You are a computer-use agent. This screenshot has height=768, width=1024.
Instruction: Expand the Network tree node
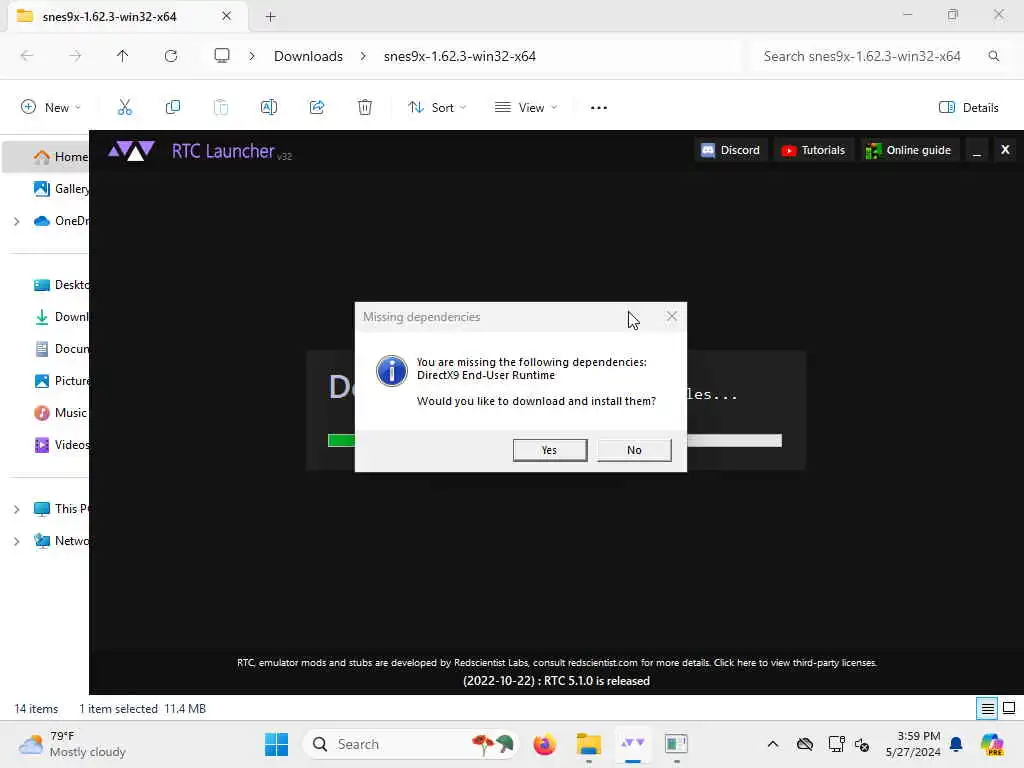(x=16, y=541)
